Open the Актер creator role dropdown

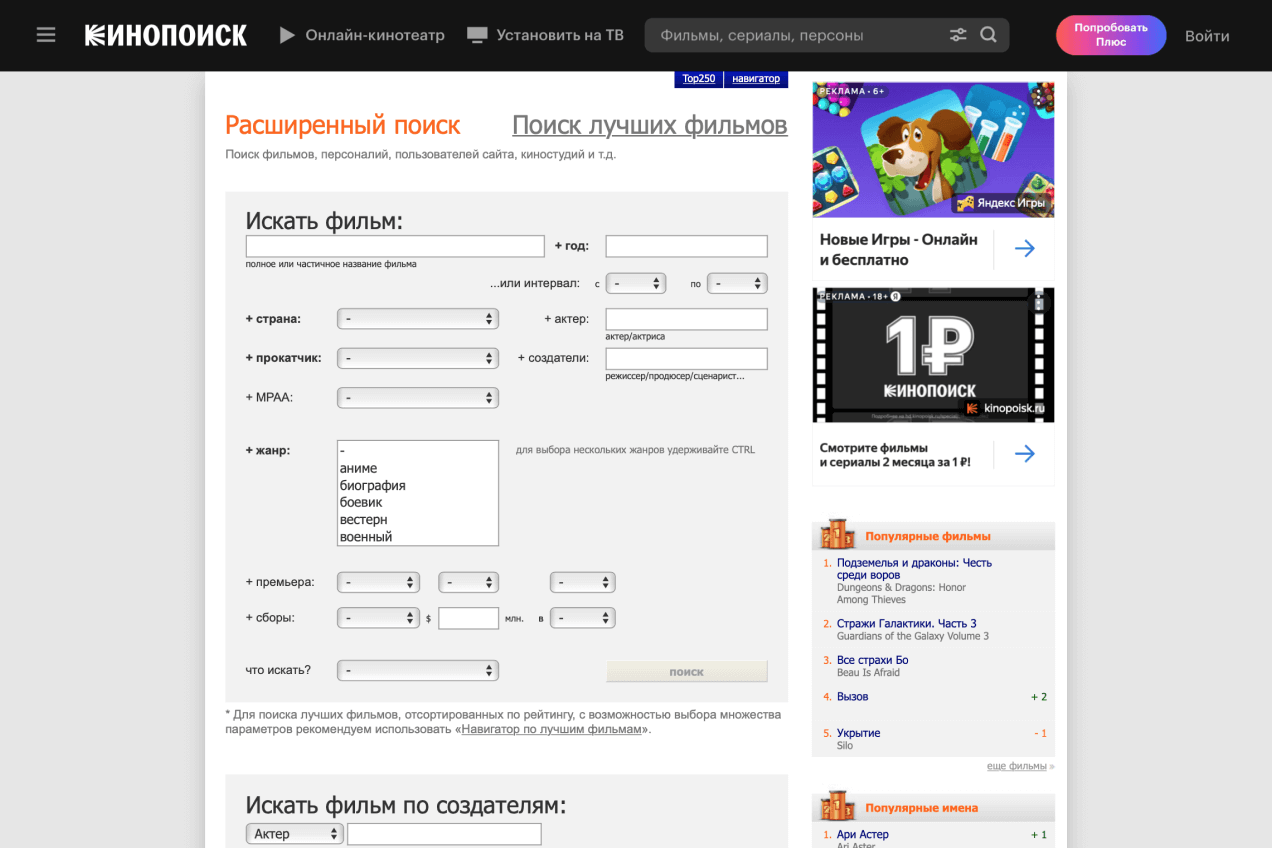(294, 834)
